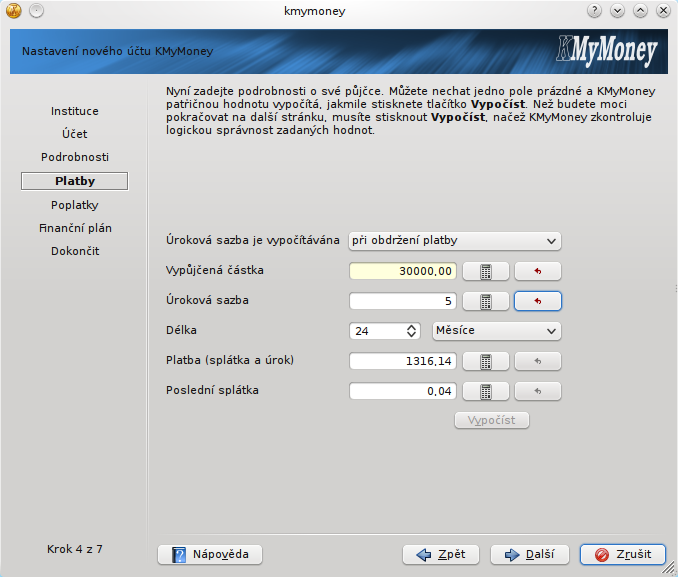
Task: Open calculator for Poslední splátka field
Action: pyautogui.click(x=486, y=391)
